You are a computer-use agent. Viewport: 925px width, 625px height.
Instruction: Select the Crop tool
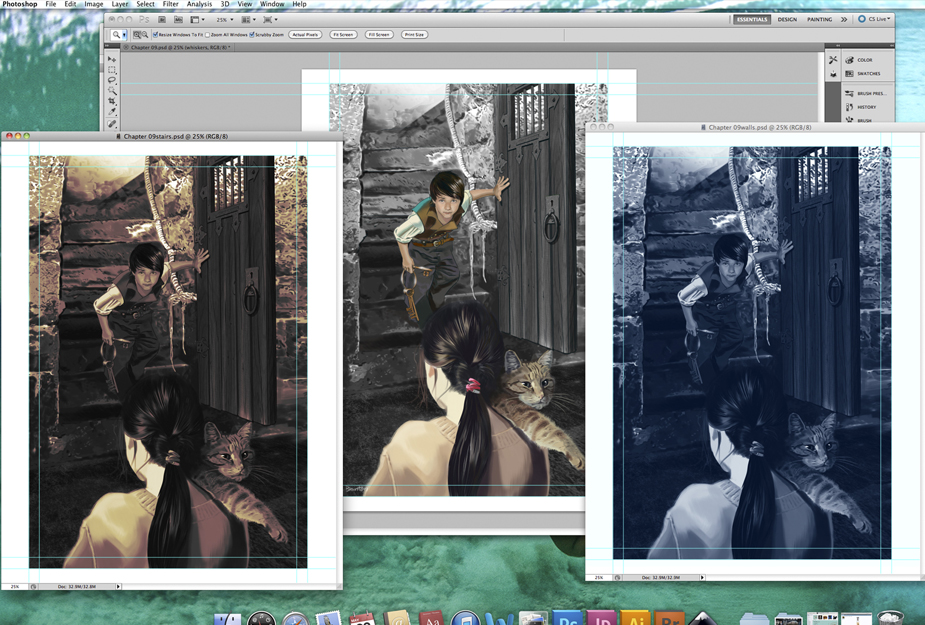[x=112, y=102]
